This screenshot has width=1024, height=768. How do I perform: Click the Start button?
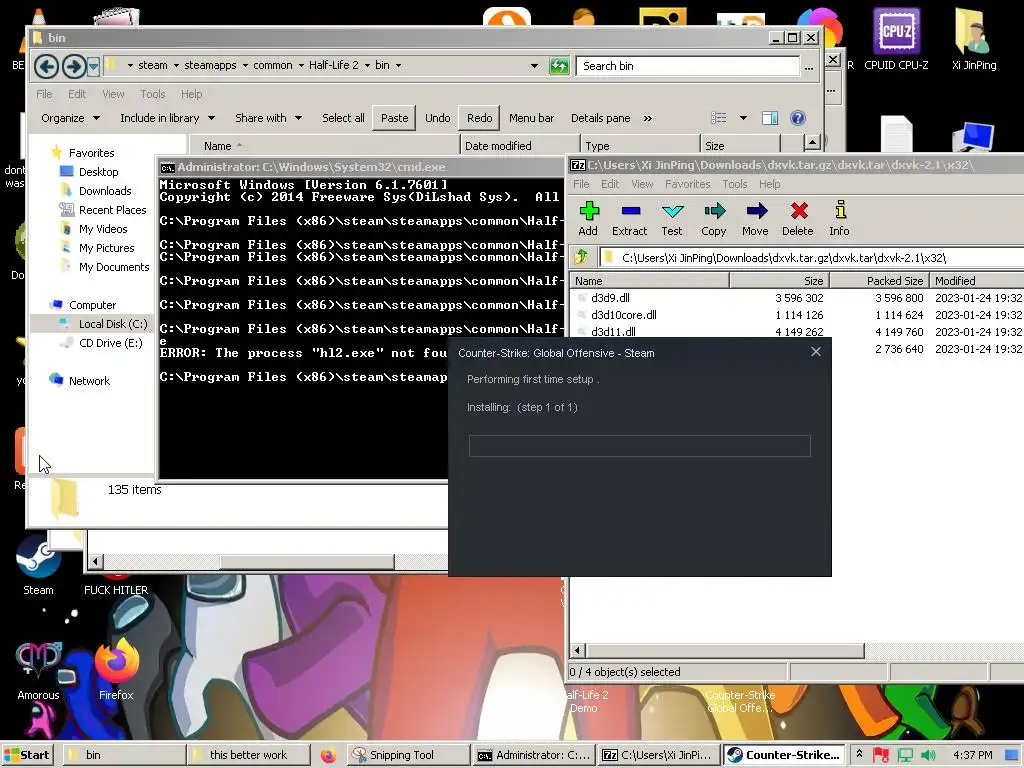click(27, 755)
